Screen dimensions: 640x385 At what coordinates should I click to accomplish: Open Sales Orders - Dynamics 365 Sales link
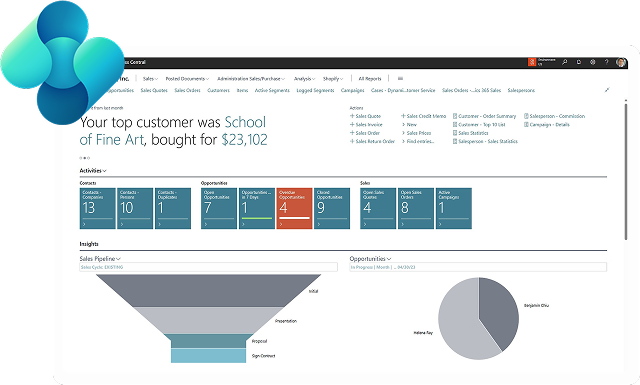(471, 90)
